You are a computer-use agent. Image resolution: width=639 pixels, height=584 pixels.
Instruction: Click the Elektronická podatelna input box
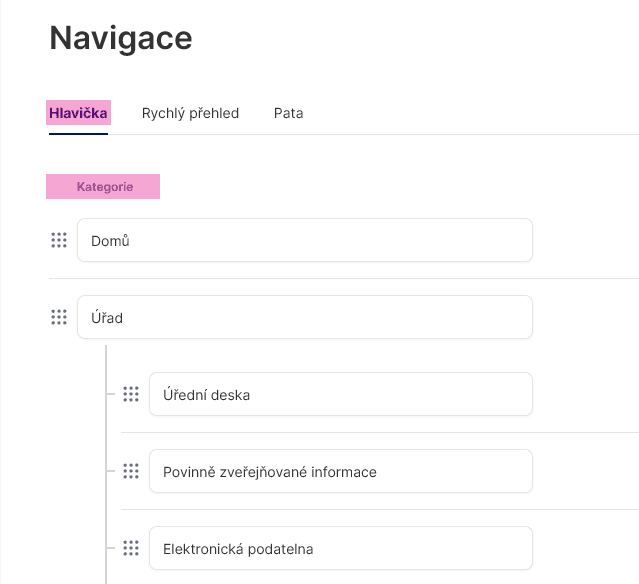click(x=340, y=548)
